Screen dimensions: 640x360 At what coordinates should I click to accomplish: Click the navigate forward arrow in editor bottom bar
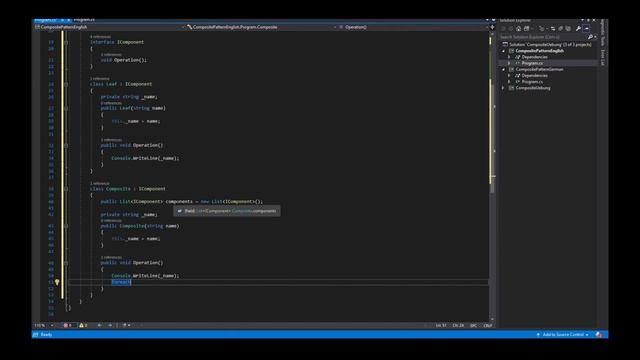110,325
